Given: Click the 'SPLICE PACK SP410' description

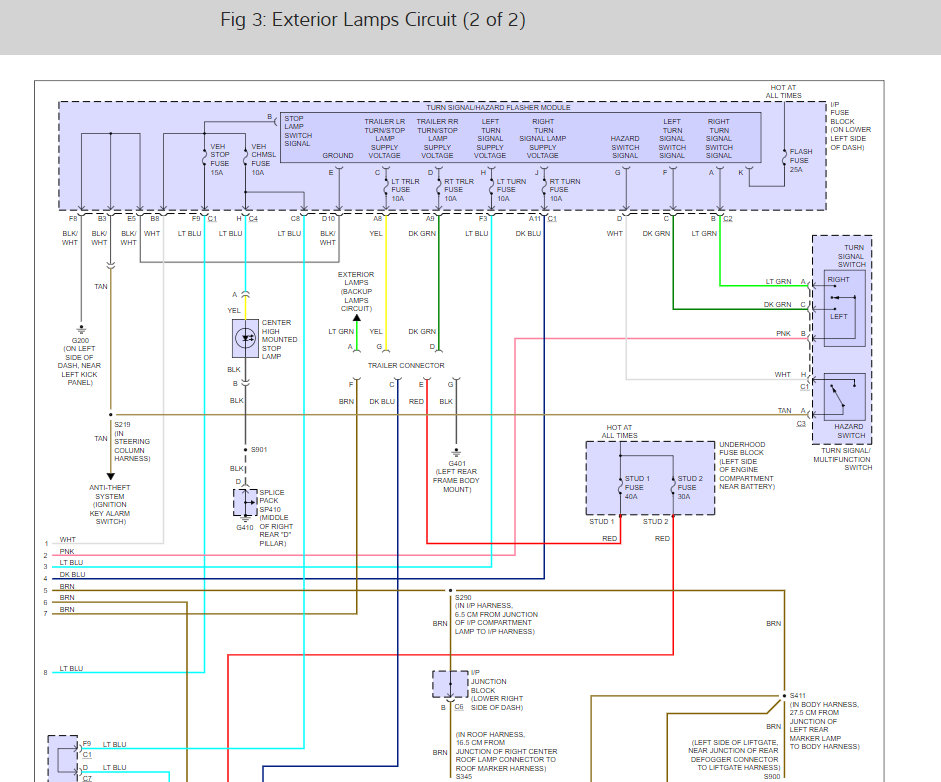Looking at the screenshot, I should pos(276,518).
